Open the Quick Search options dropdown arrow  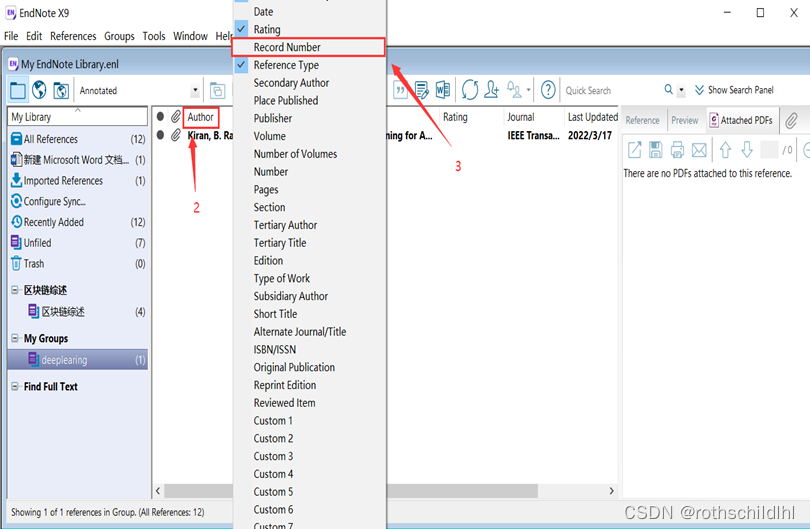click(681, 90)
